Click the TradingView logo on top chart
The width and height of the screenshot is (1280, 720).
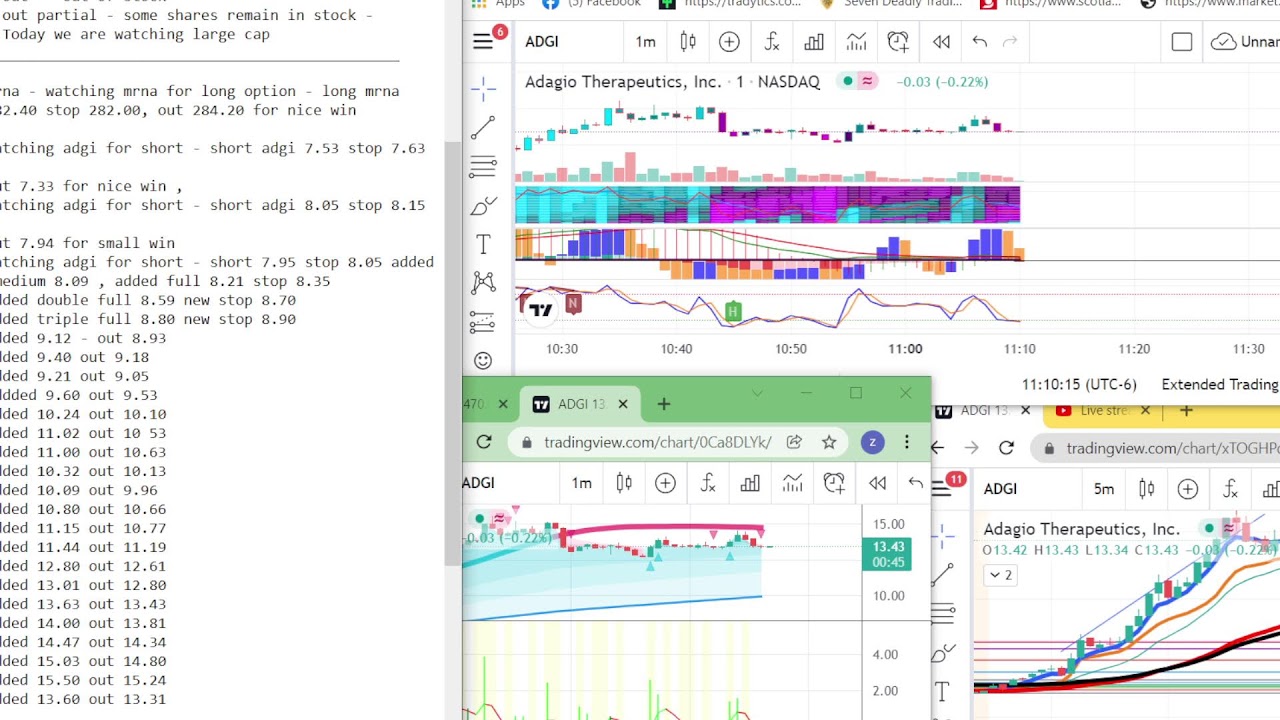[541, 310]
